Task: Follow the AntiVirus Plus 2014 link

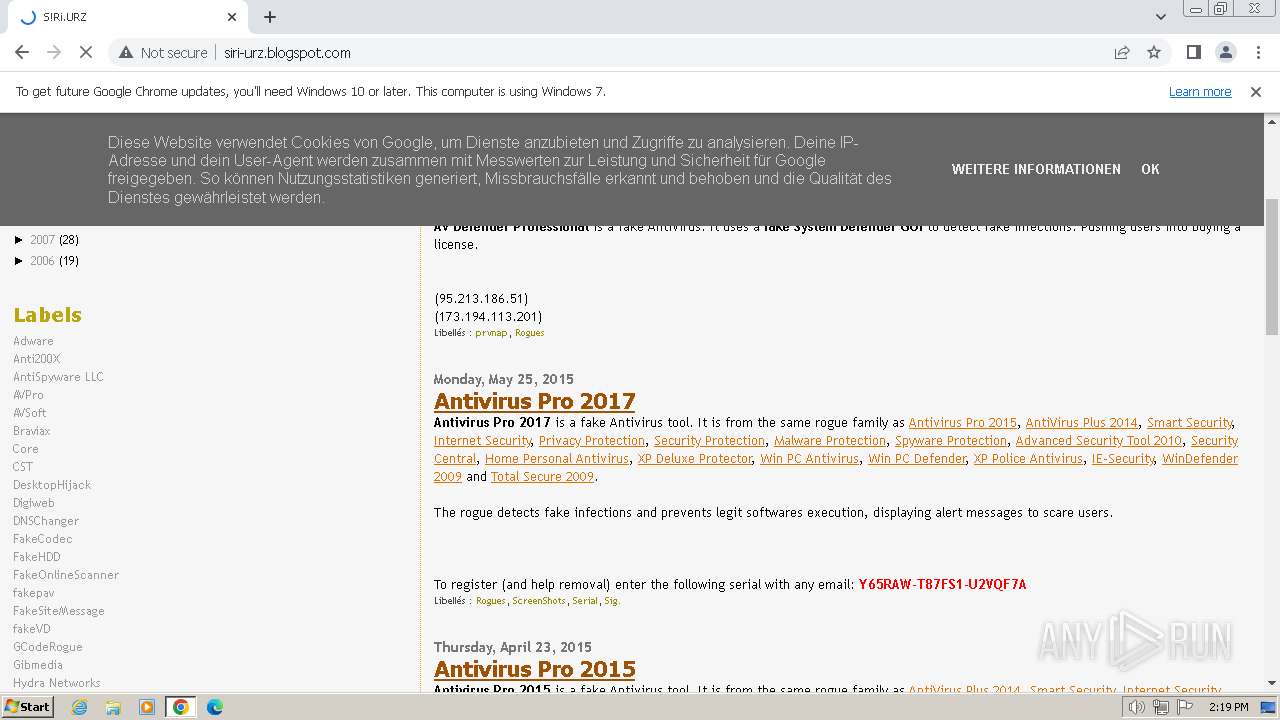Action: (1081, 423)
